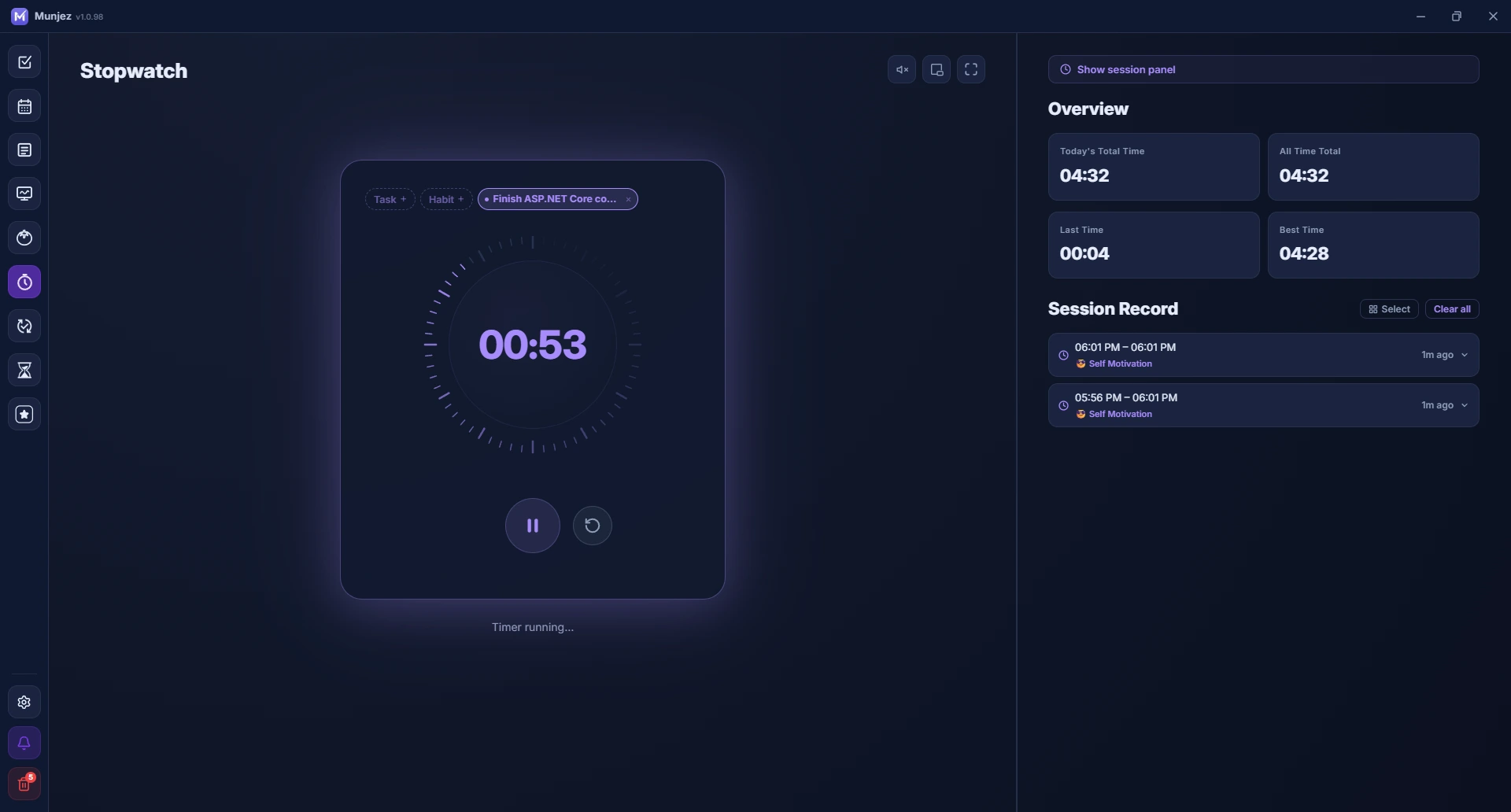Click the Select button in Session Record

tap(1389, 309)
